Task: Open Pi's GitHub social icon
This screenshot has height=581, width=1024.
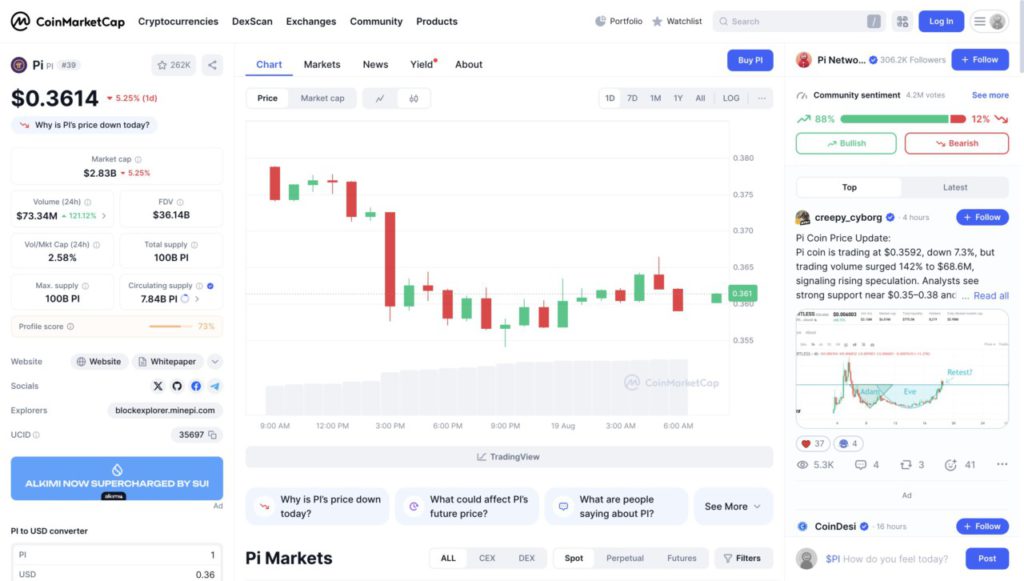Action: click(x=177, y=386)
